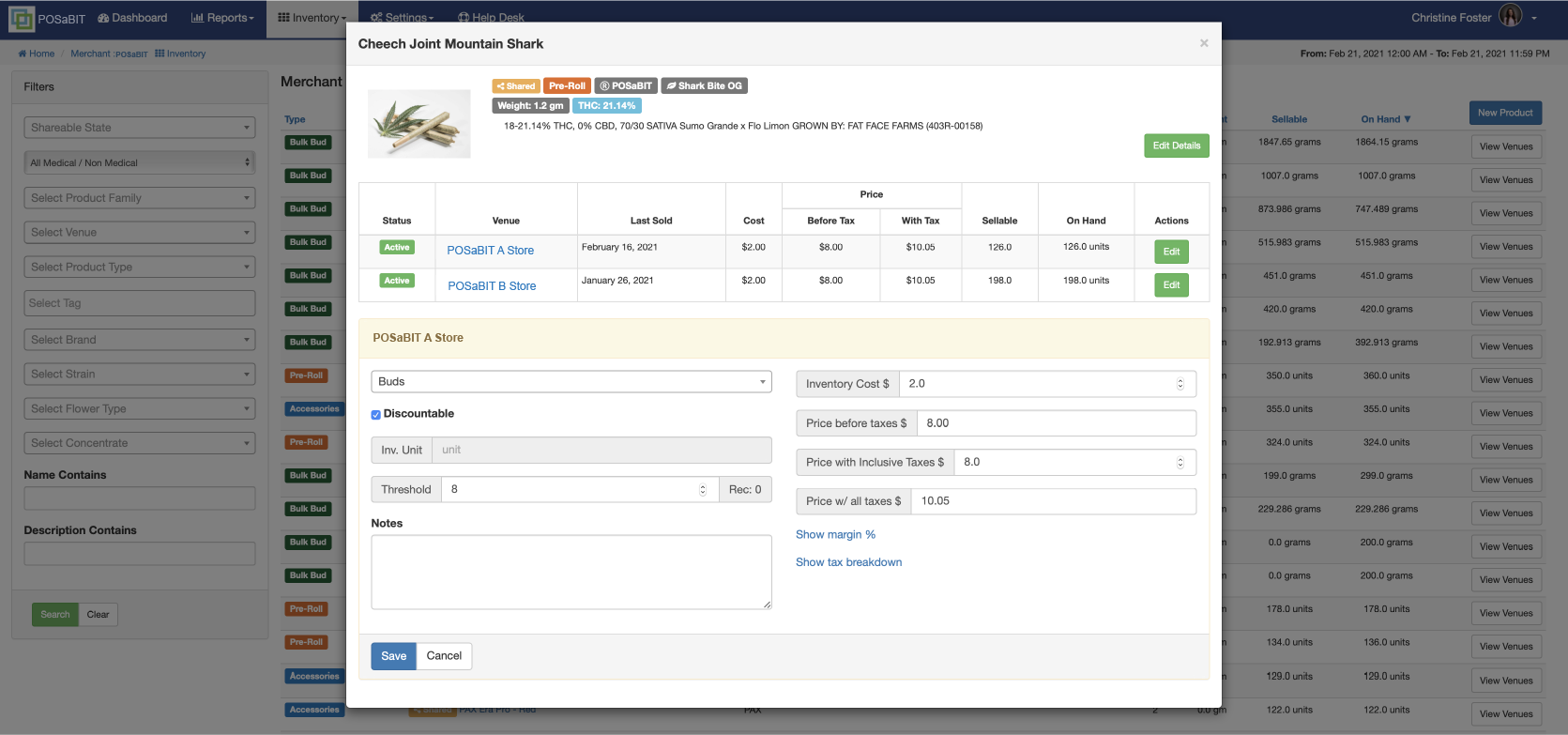Focus the Select Tag filter field
Screen dimensions: 1568x735
(x=140, y=303)
